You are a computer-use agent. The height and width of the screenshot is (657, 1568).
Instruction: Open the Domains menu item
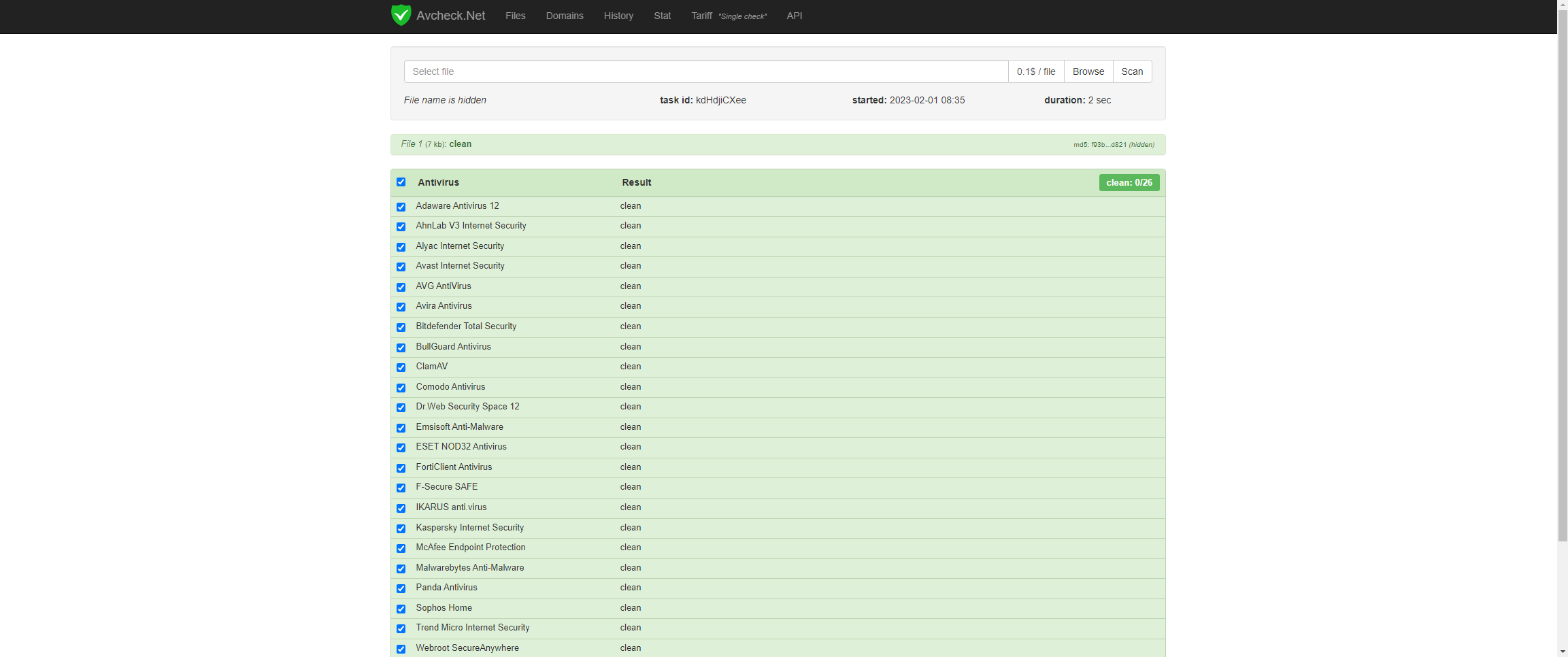click(x=565, y=16)
